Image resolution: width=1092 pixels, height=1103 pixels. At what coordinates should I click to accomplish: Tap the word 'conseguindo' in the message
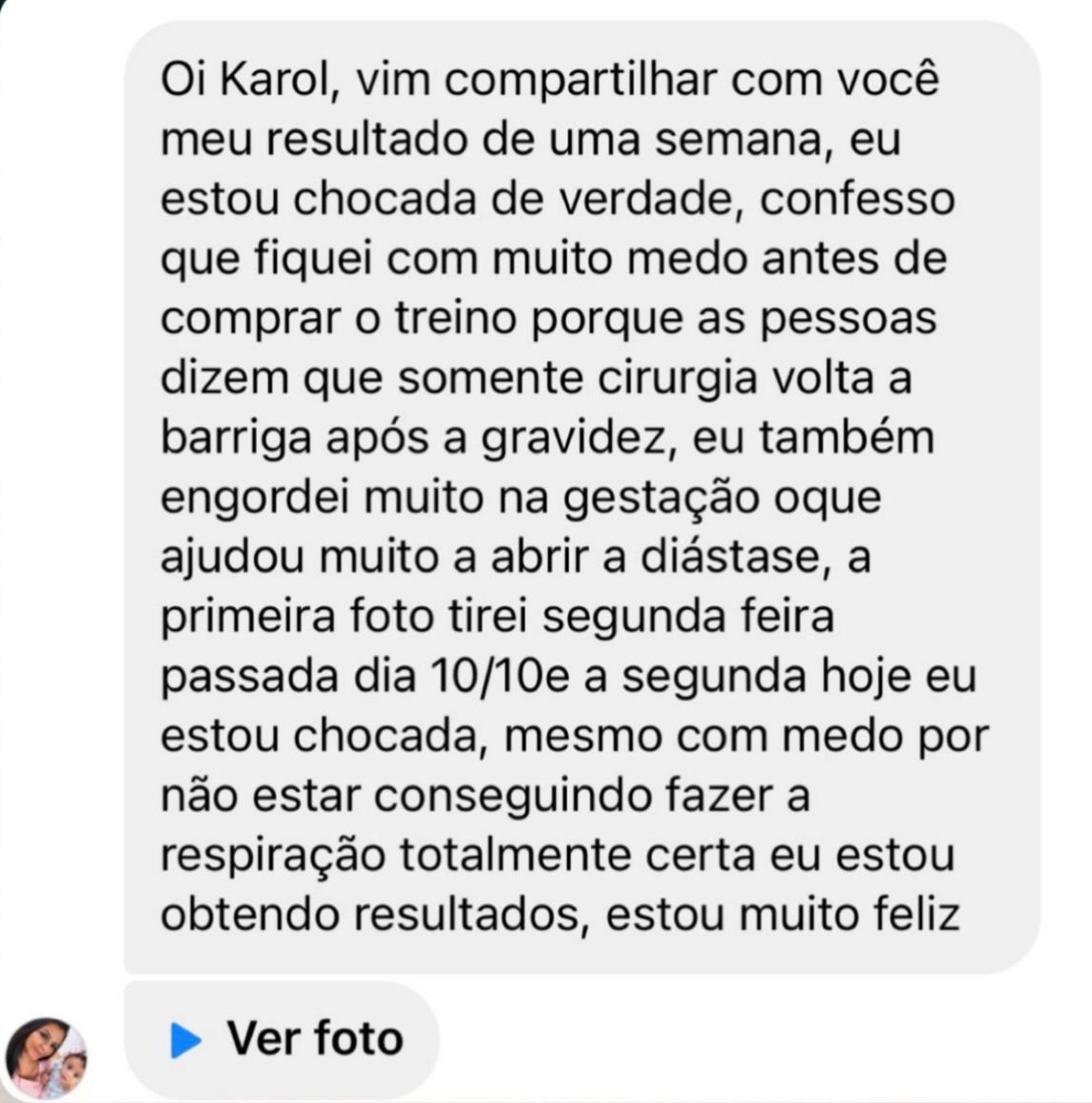pos(514,798)
